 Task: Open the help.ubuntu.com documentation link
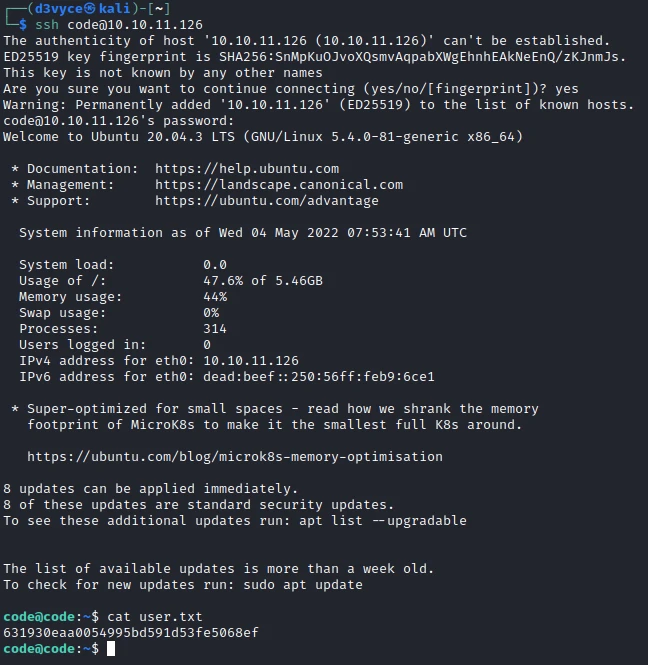point(247,169)
